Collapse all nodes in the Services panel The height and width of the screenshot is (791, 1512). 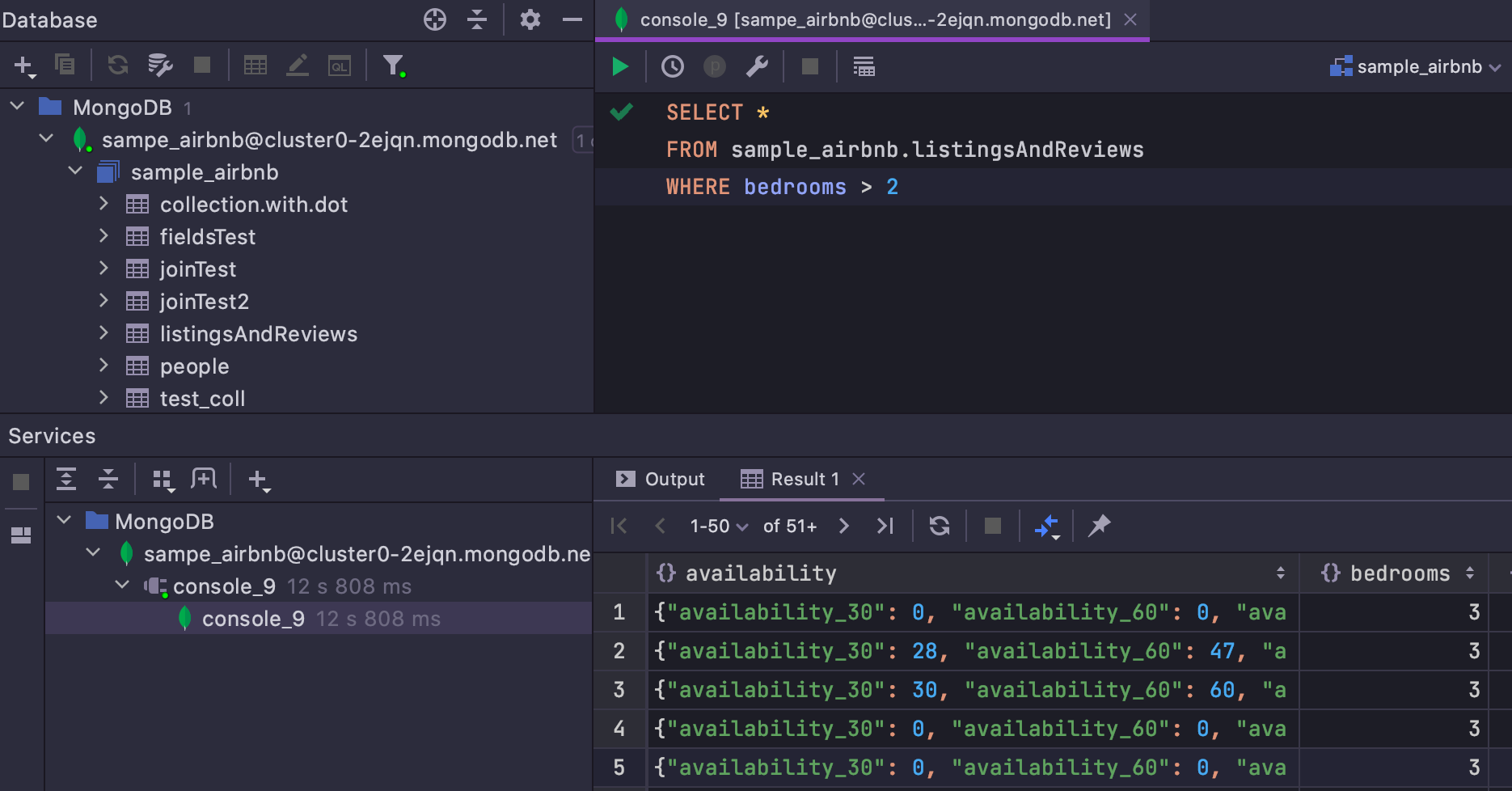coord(109,478)
